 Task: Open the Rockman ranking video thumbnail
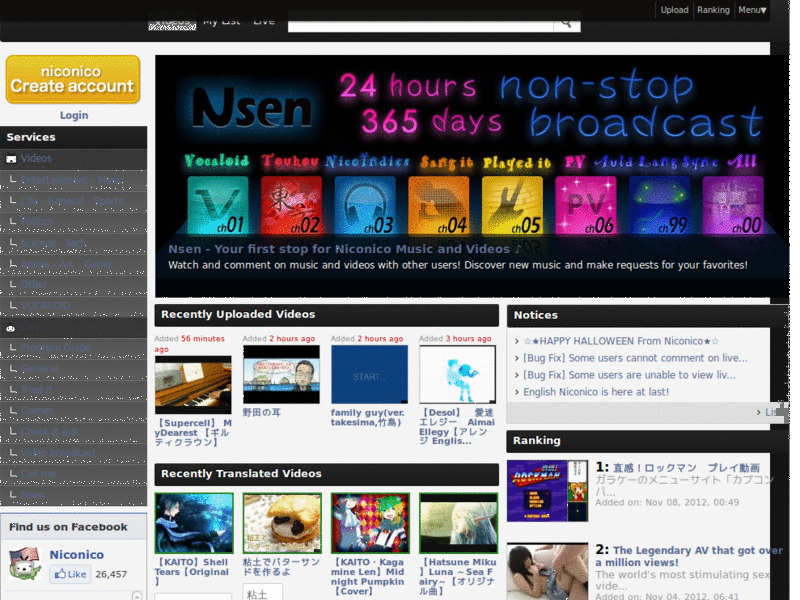pos(547,491)
